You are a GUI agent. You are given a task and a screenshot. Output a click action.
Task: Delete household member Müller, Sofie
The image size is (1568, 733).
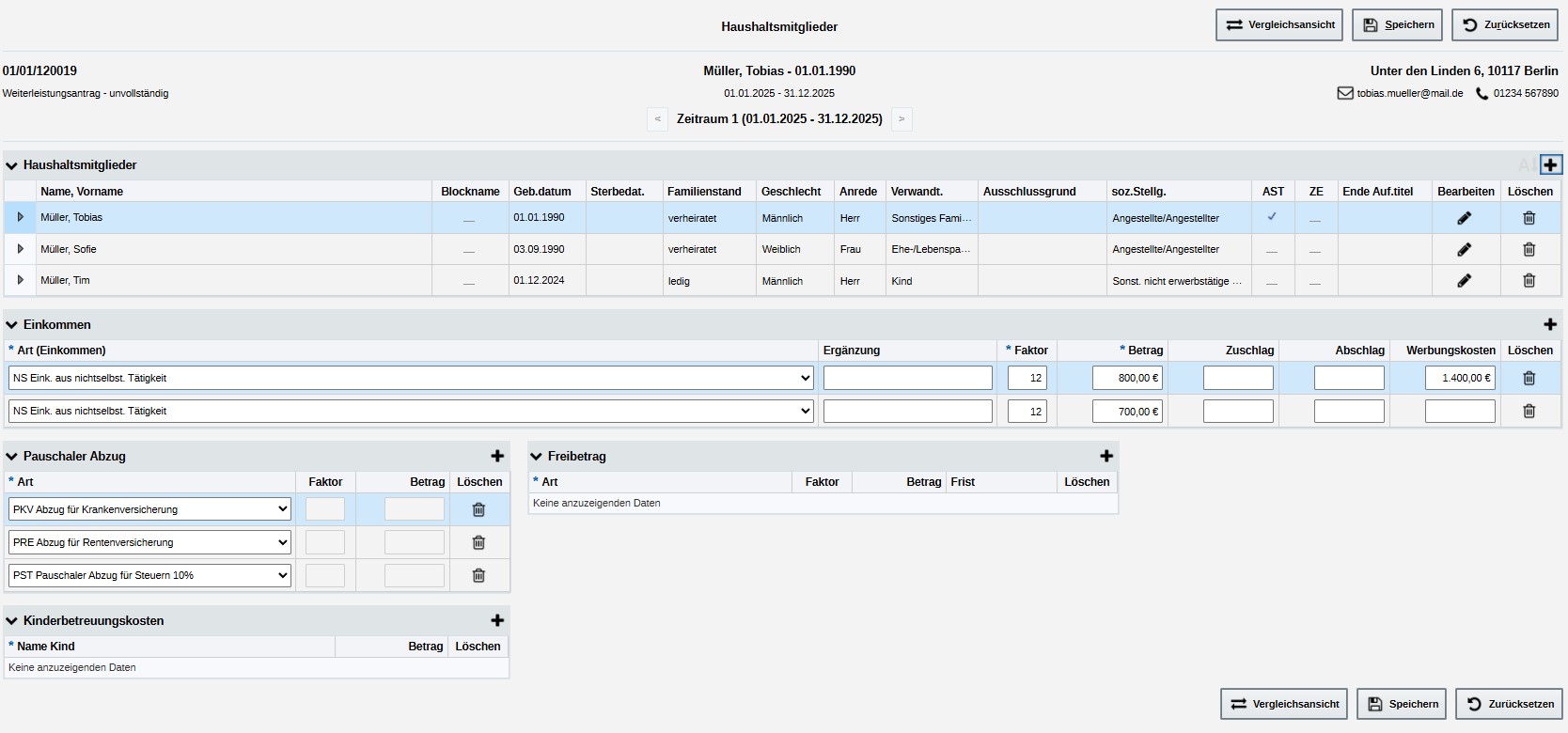tap(1529, 250)
